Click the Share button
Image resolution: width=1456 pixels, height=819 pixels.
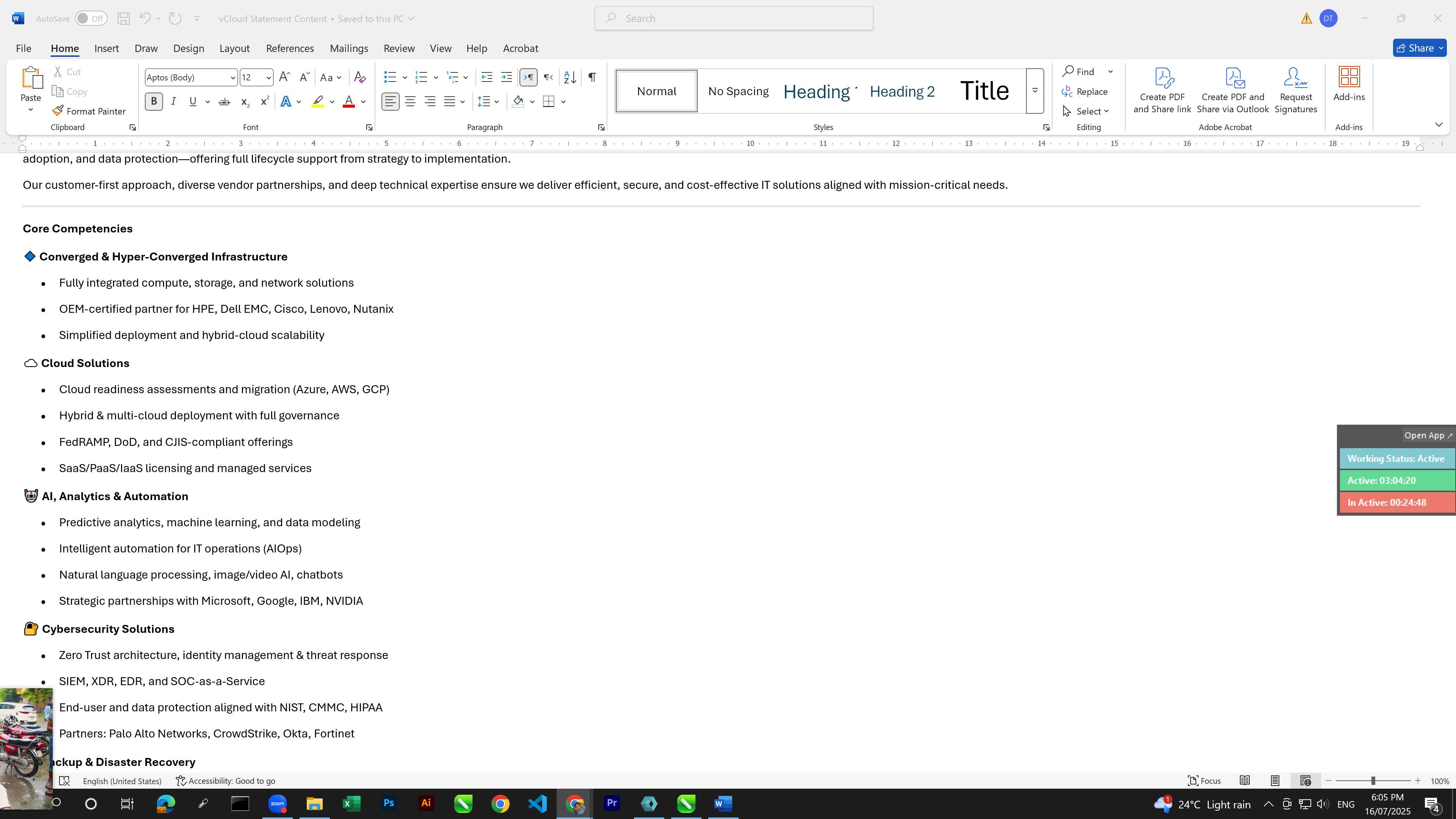point(1419,48)
